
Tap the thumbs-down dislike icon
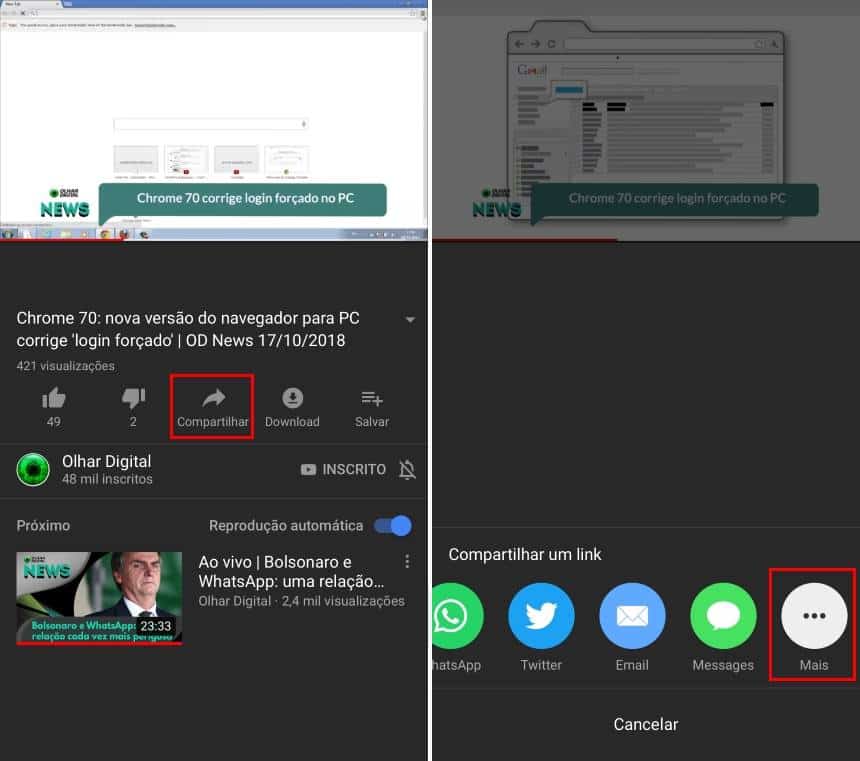[x=133, y=398]
